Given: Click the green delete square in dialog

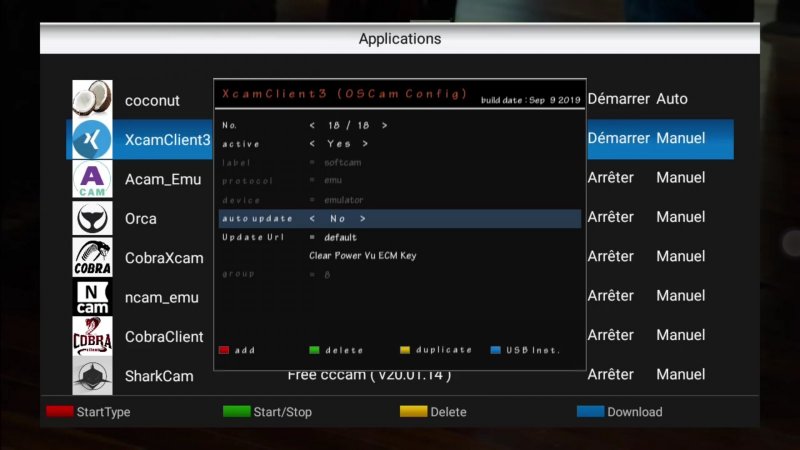Looking at the screenshot, I should 314,350.
